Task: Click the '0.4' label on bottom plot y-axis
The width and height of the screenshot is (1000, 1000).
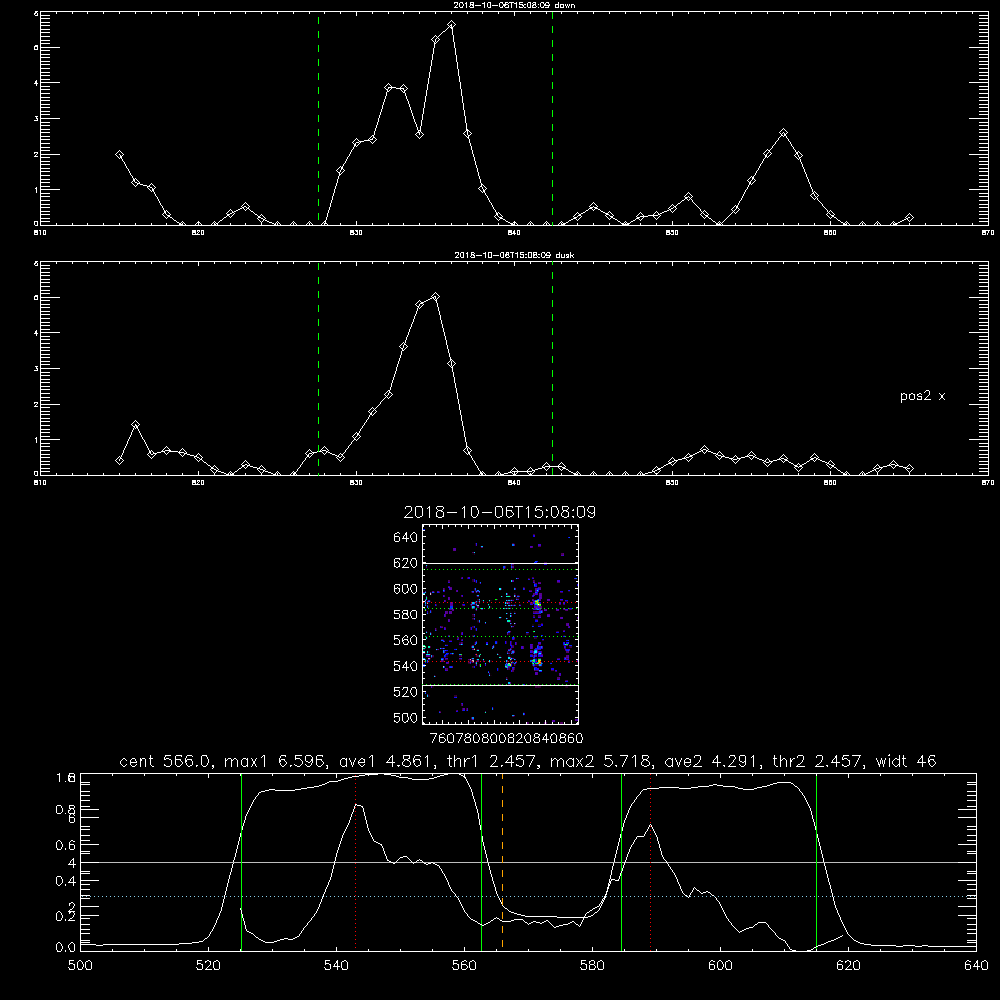Action: pos(66,881)
